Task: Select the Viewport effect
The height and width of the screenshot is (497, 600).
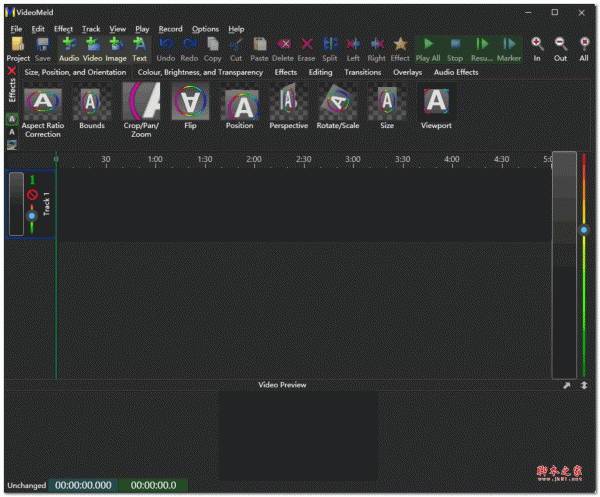Action: 436,106
